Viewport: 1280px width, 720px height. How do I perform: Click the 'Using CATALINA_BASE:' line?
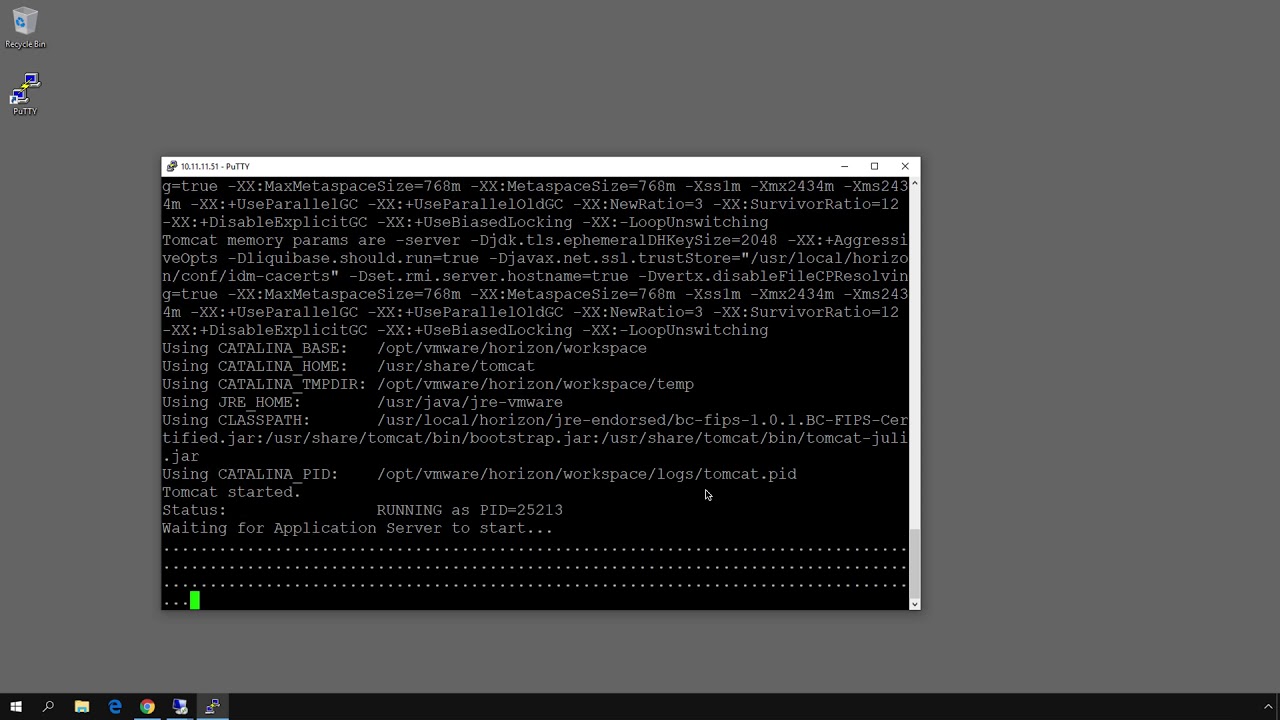(x=405, y=348)
